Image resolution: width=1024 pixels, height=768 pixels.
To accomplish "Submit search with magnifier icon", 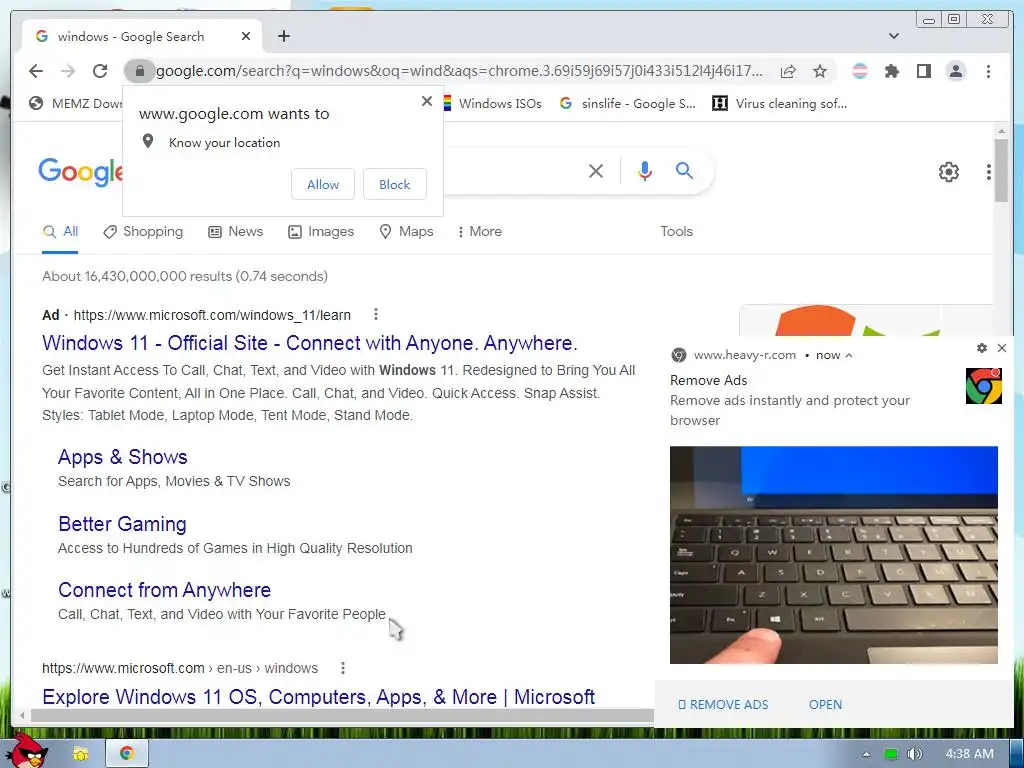I will point(684,171).
